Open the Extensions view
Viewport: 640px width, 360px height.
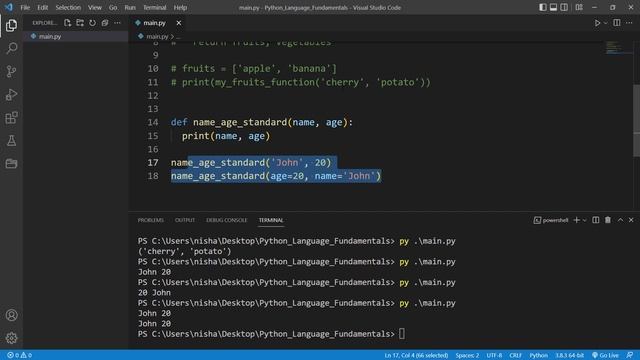click(x=11, y=118)
